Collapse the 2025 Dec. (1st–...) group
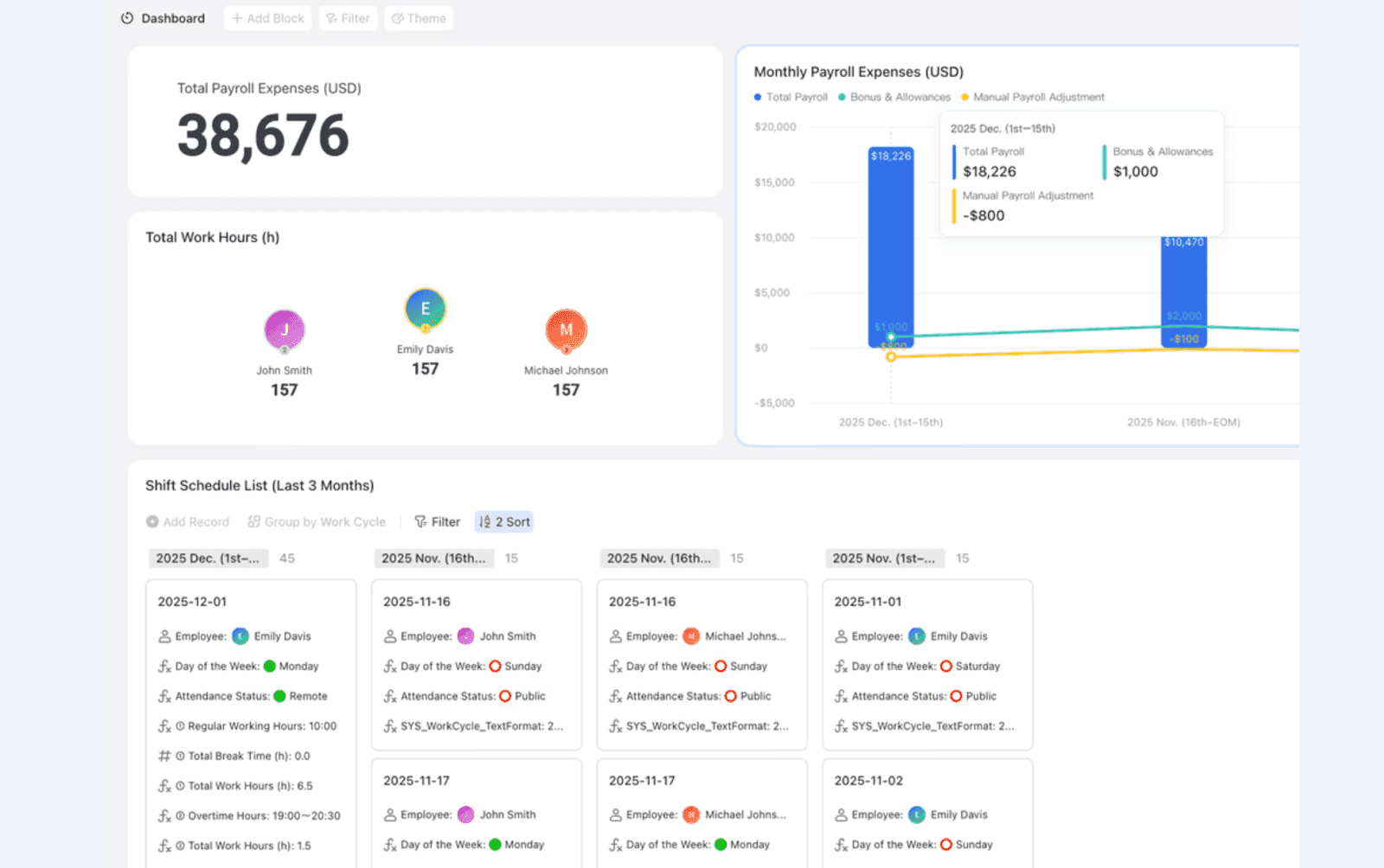Screen dimensions: 1384x868 point(208,558)
